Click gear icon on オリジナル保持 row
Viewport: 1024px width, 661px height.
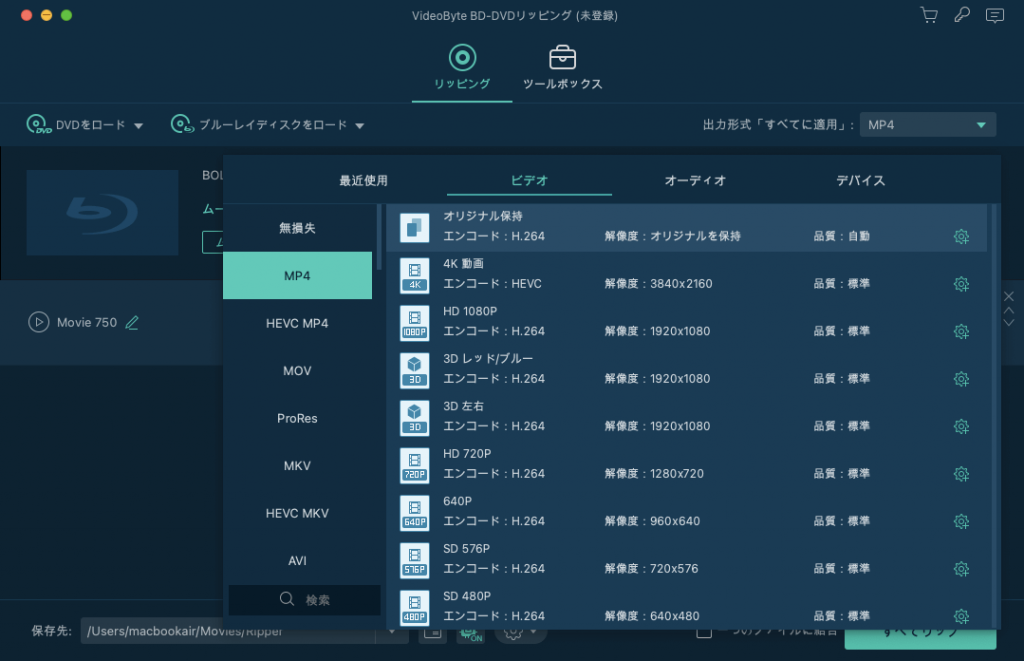click(x=961, y=236)
